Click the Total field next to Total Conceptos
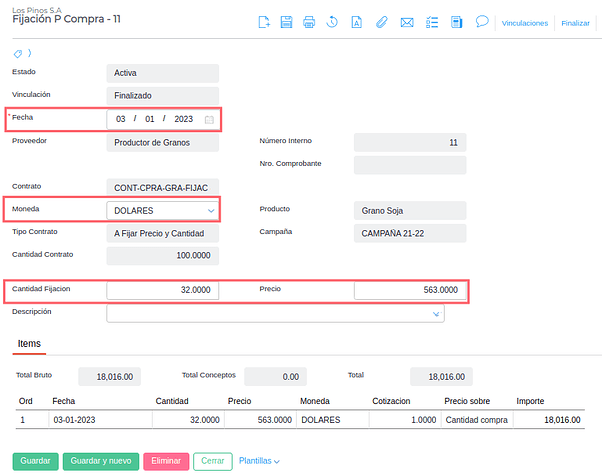Viewport: 602px width, 473px height. tap(442, 377)
